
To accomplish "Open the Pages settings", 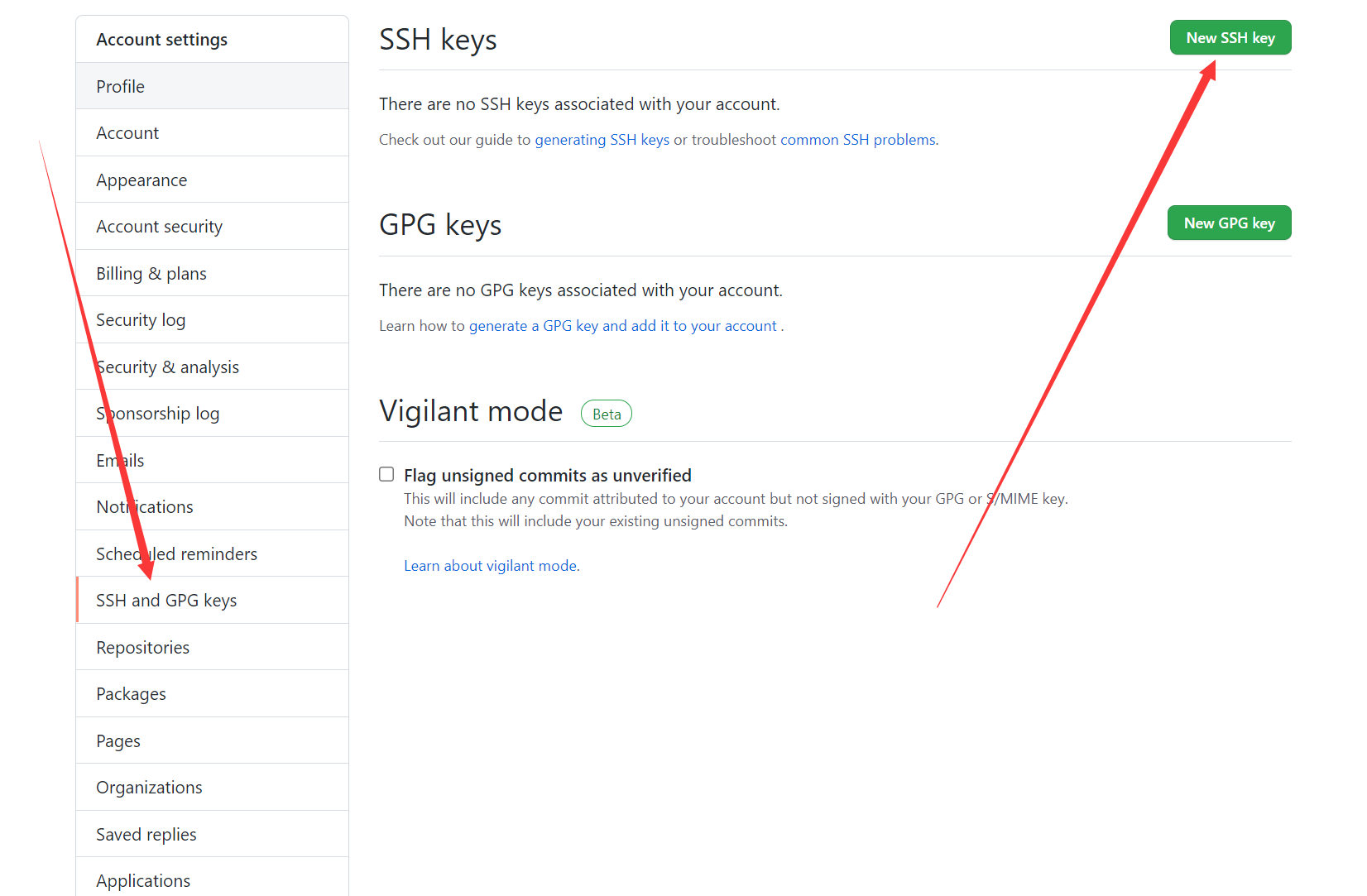I will click(212, 740).
